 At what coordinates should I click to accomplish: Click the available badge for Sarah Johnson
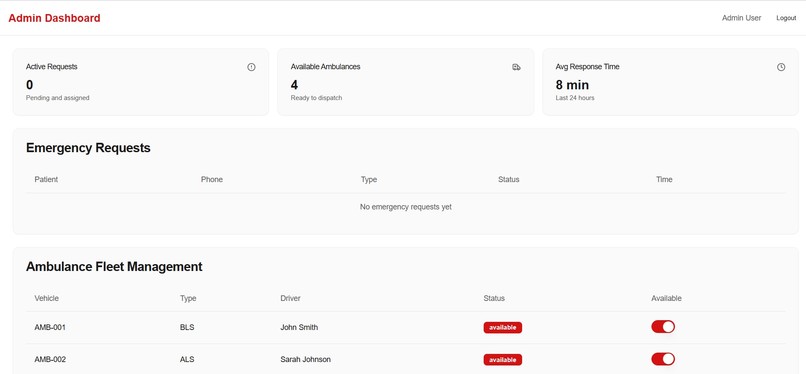tap(503, 360)
